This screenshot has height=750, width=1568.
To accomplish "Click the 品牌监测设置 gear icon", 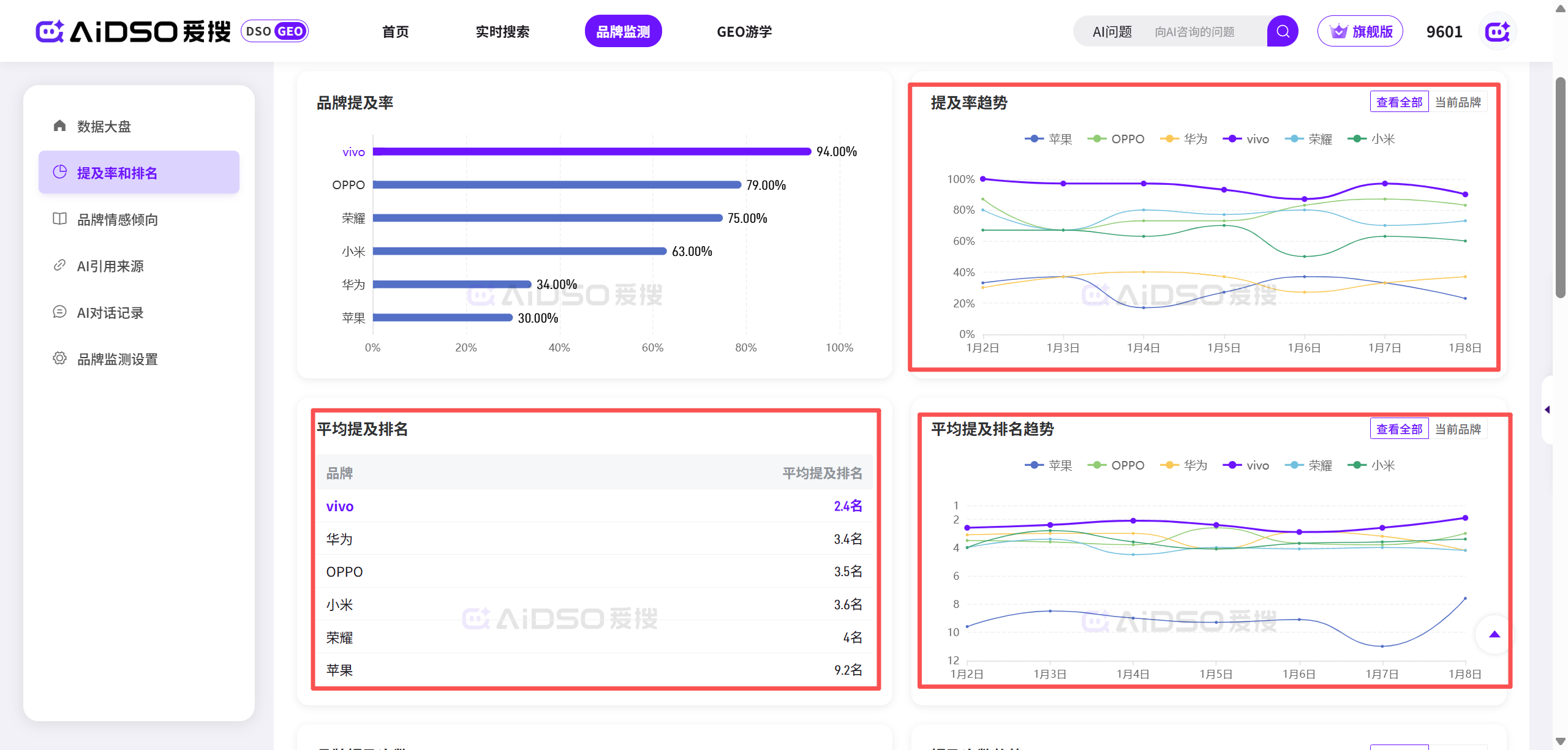I will [x=59, y=359].
